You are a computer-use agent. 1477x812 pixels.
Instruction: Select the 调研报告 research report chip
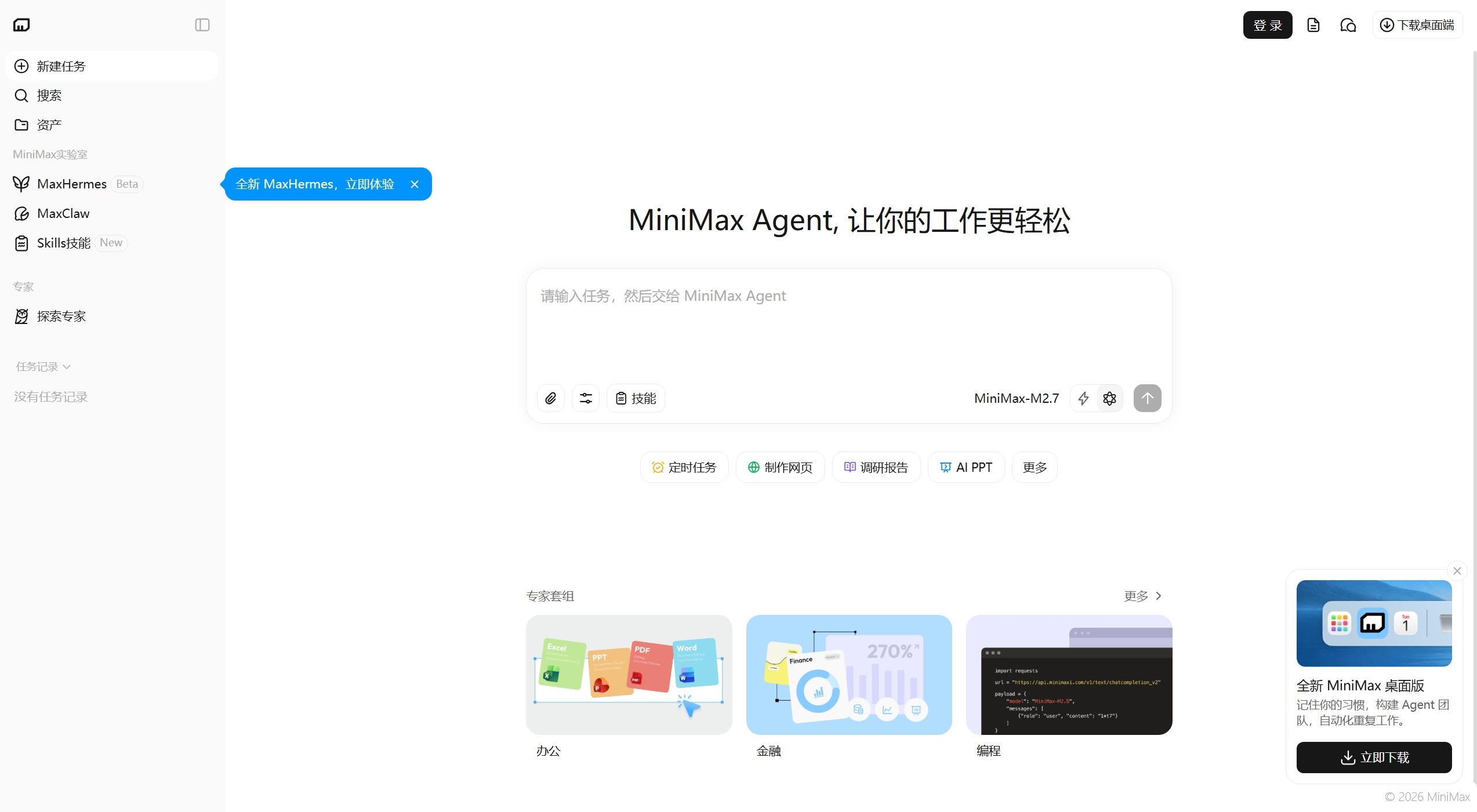[x=876, y=467]
